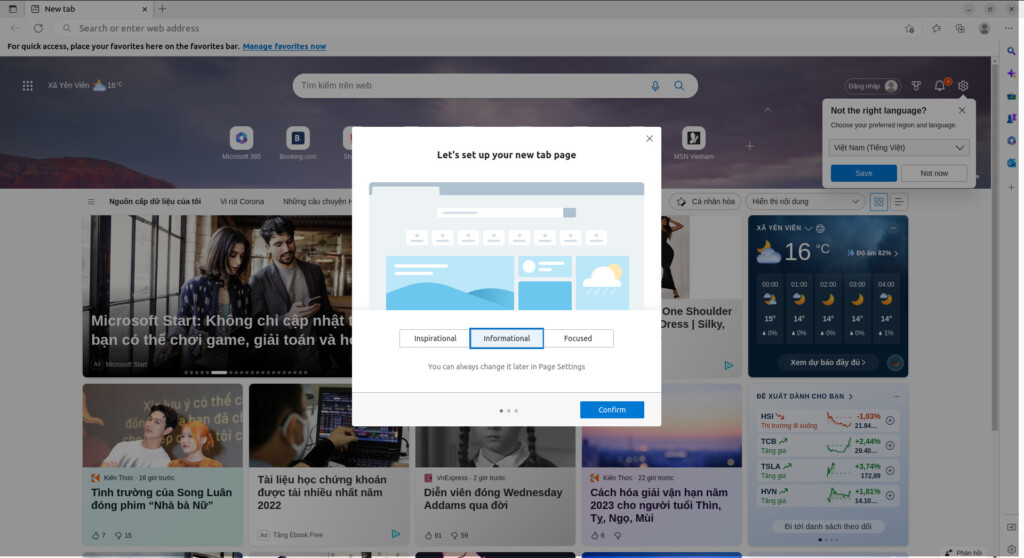Open the apps grid launcher icon
Screen dimensions: 1024x558
point(28,86)
